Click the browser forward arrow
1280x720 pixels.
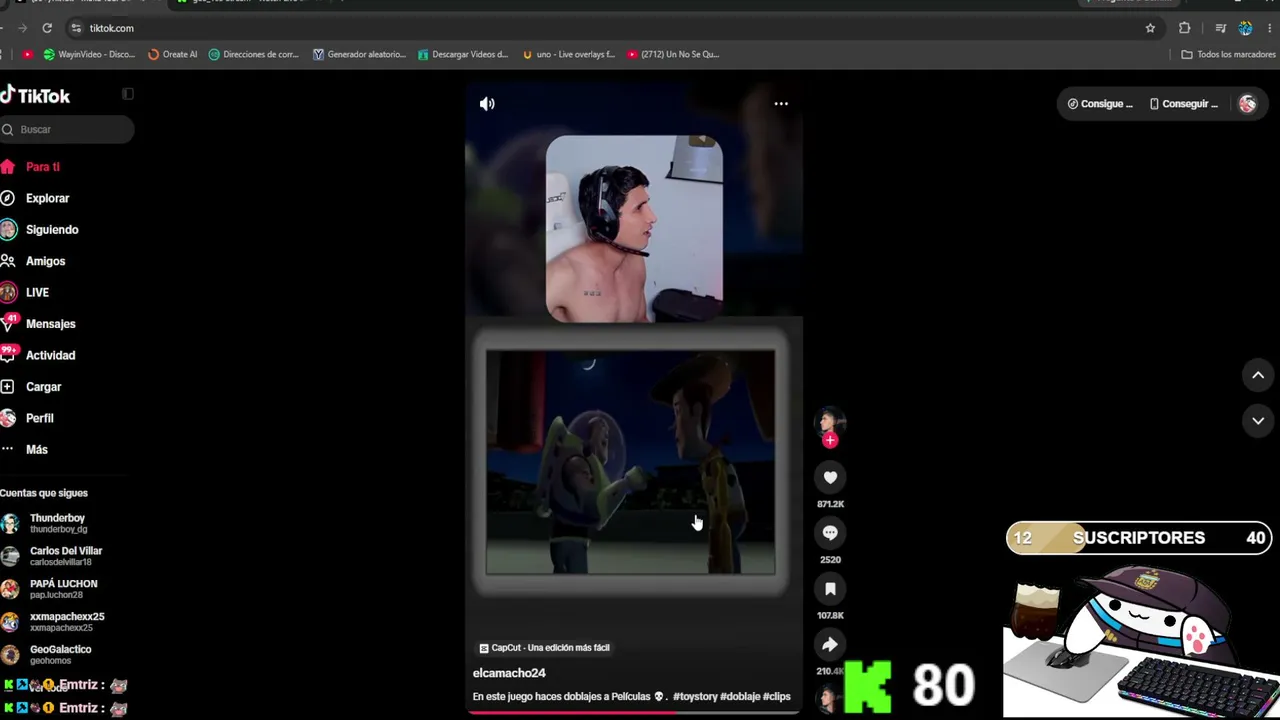tap(24, 28)
